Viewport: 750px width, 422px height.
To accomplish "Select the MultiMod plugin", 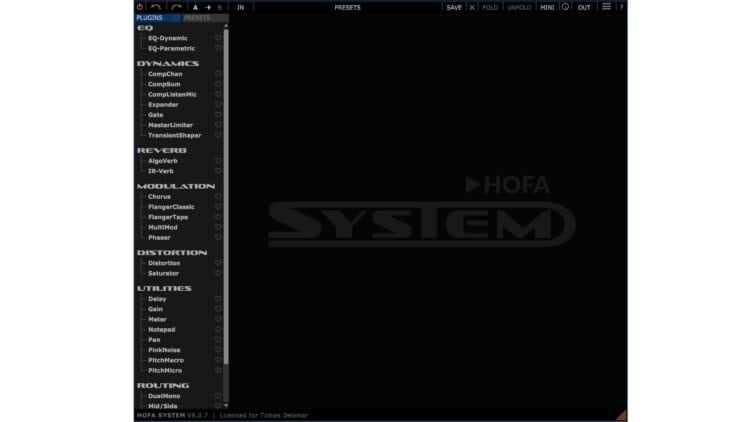I will (163, 228).
